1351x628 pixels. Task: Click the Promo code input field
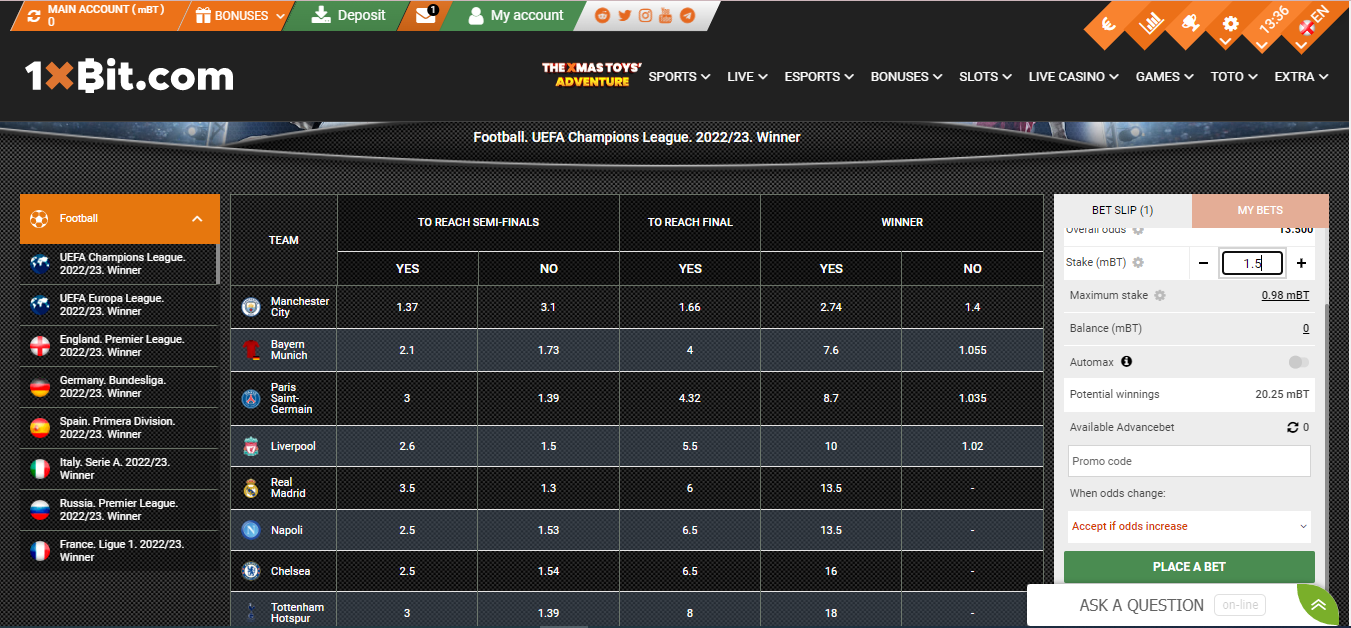[x=1189, y=461]
